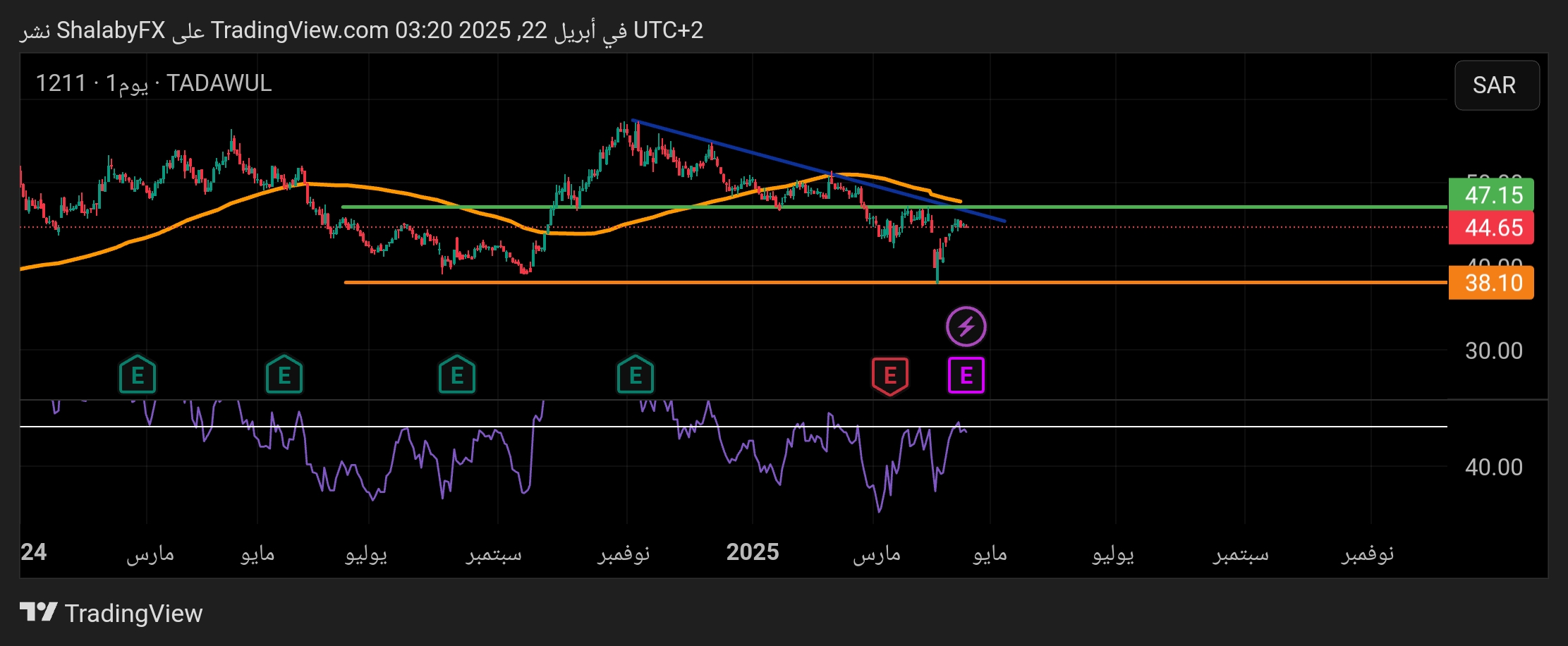1568x646 pixels.
Task: Click the TradingView wordmark text
Action: (x=134, y=614)
